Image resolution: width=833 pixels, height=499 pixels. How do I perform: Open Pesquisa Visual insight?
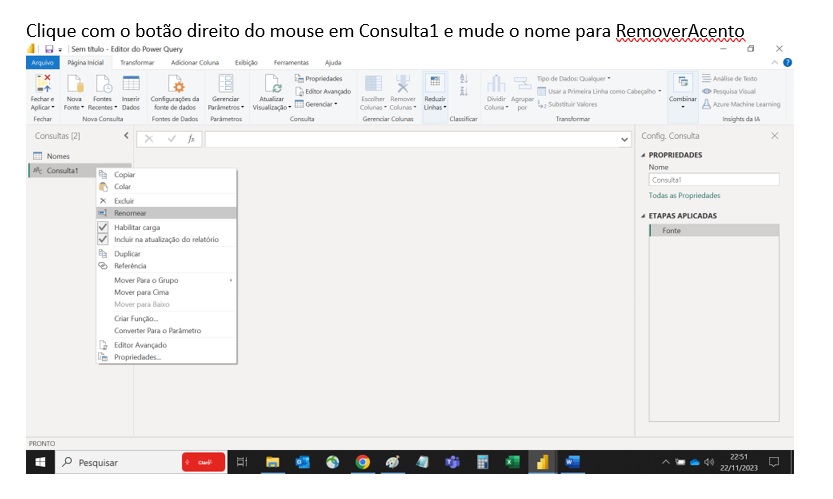(x=729, y=91)
